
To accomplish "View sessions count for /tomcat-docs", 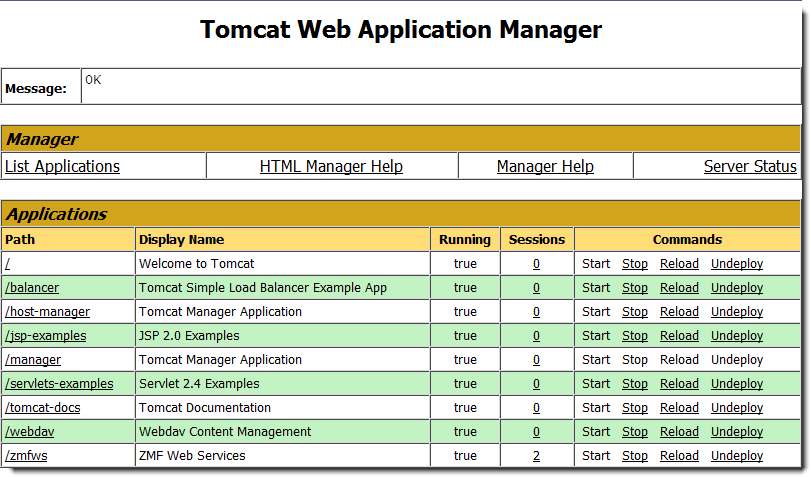I will (536, 408).
